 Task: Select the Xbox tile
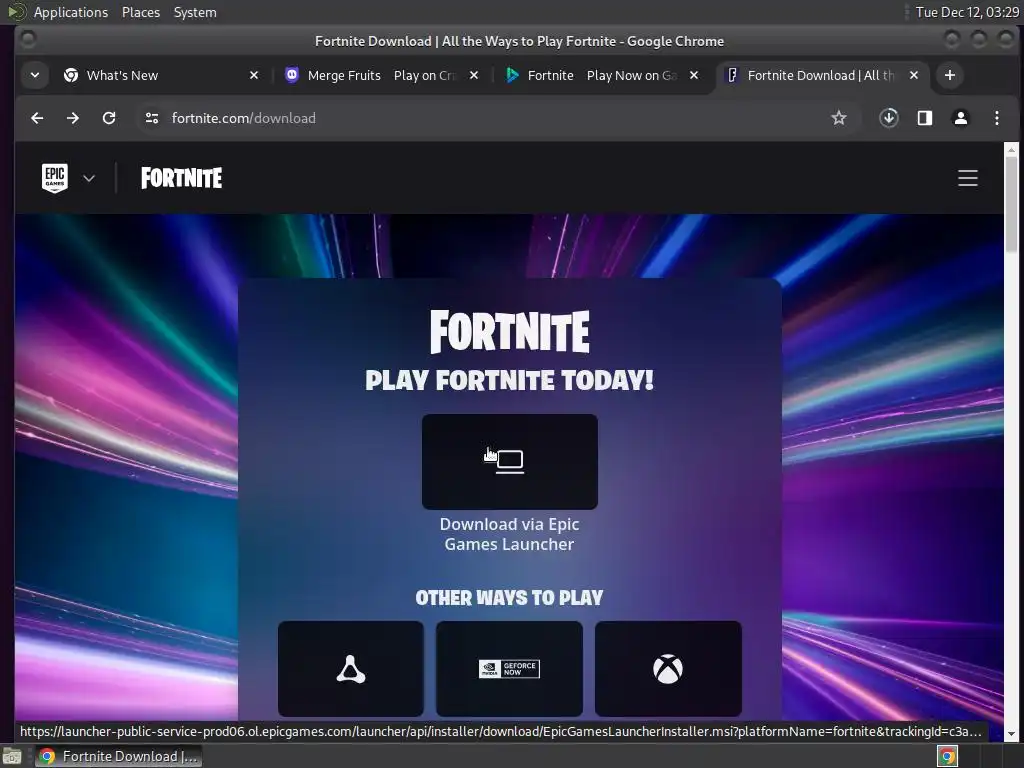point(668,669)
